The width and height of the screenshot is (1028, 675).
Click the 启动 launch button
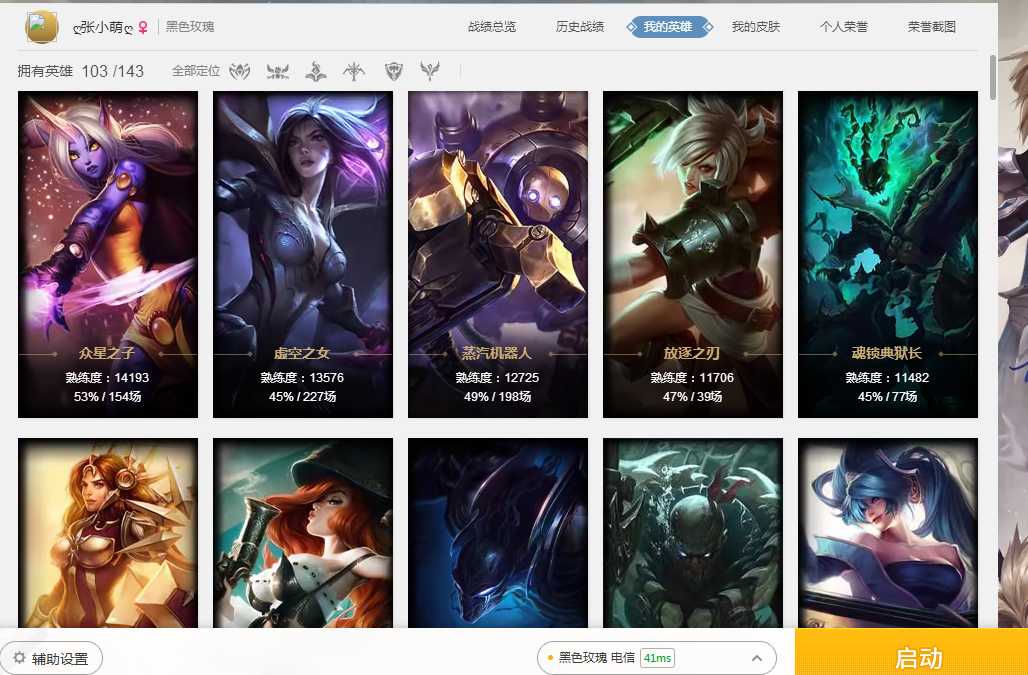[x=911, y=652]
